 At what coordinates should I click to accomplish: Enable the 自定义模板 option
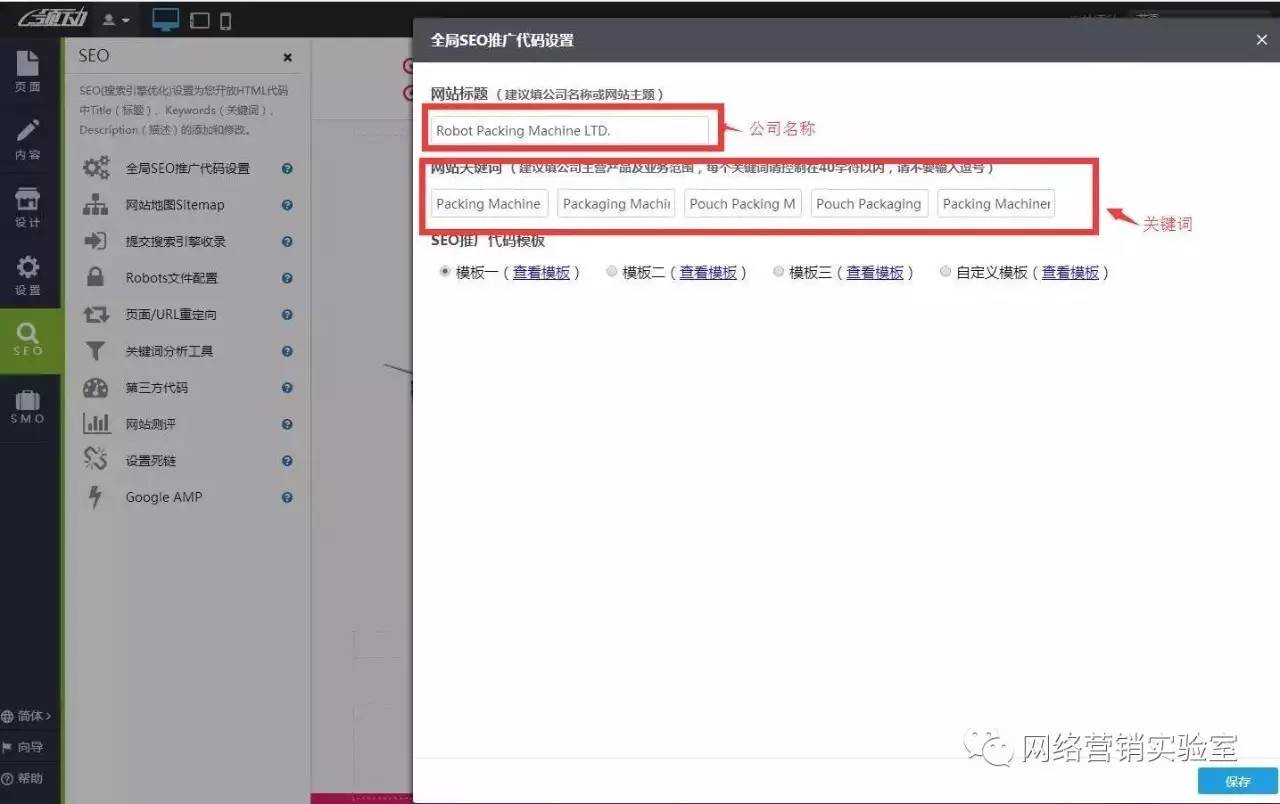click(945, 271)
